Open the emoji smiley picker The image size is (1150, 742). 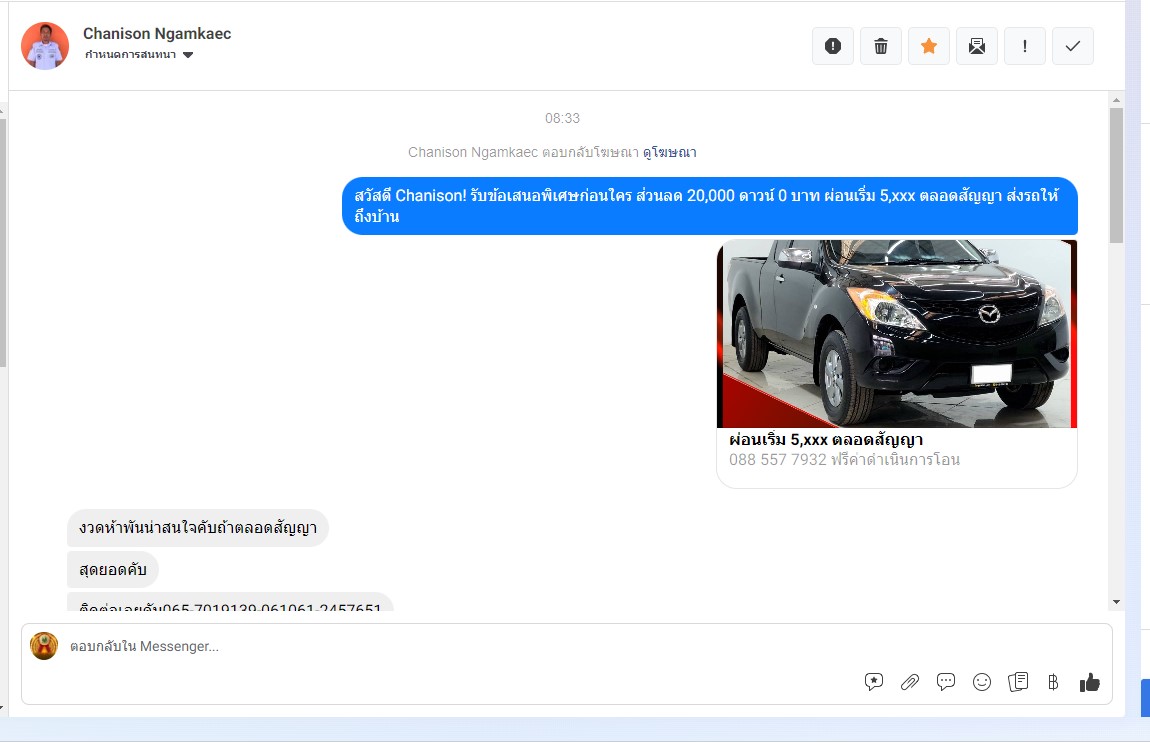(982, 682)
